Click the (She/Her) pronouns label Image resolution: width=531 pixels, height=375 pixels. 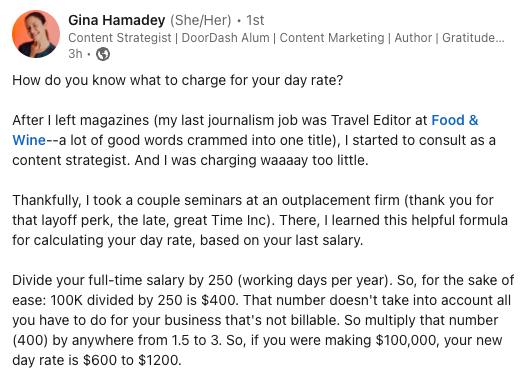[200, 20]
